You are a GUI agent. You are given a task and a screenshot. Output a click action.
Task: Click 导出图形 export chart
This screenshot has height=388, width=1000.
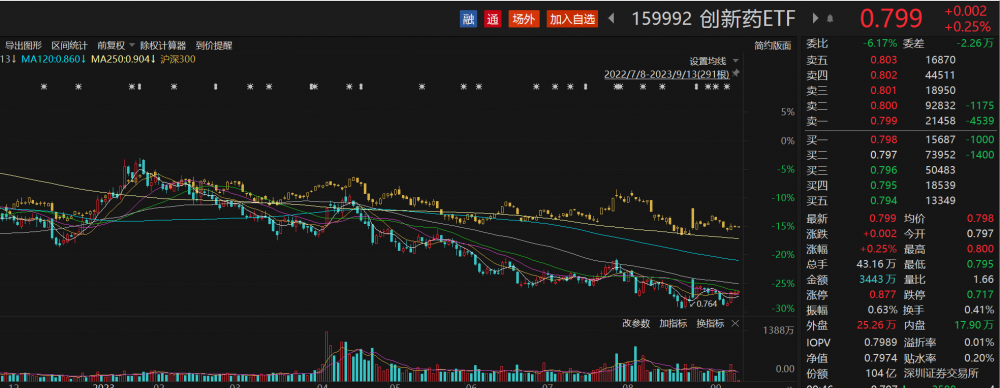point(24,45)
